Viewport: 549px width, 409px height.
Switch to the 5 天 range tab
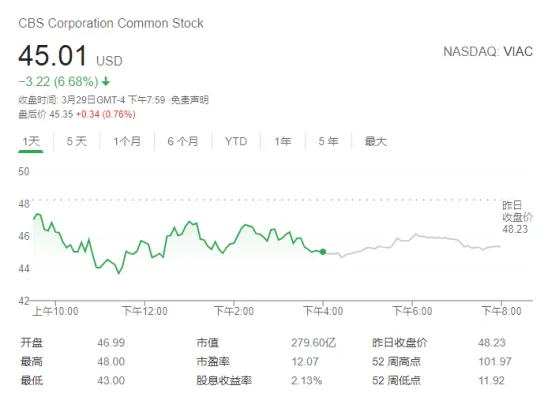[76, 141]
